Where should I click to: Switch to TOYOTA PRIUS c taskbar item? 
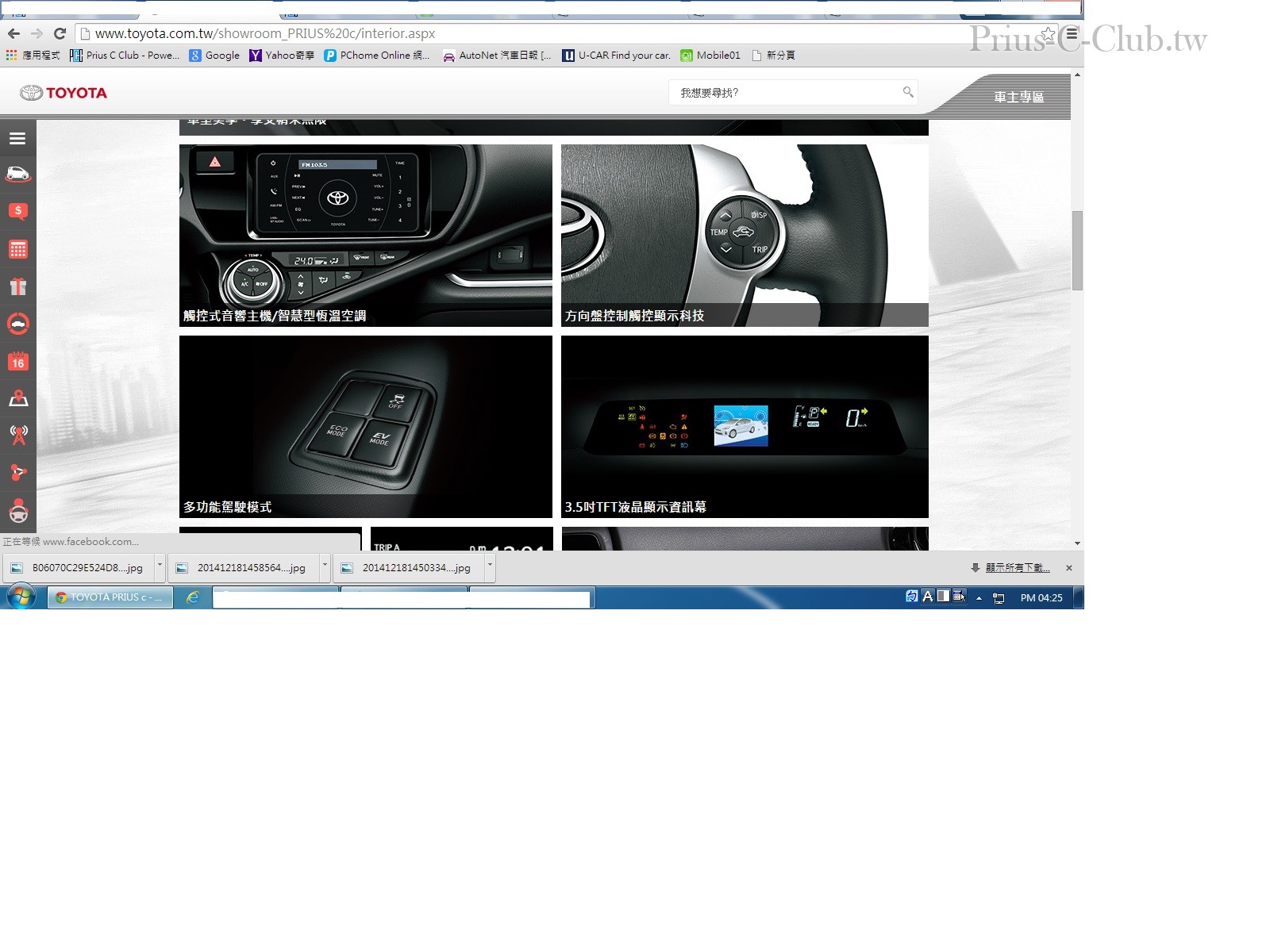tap(110, 597)
